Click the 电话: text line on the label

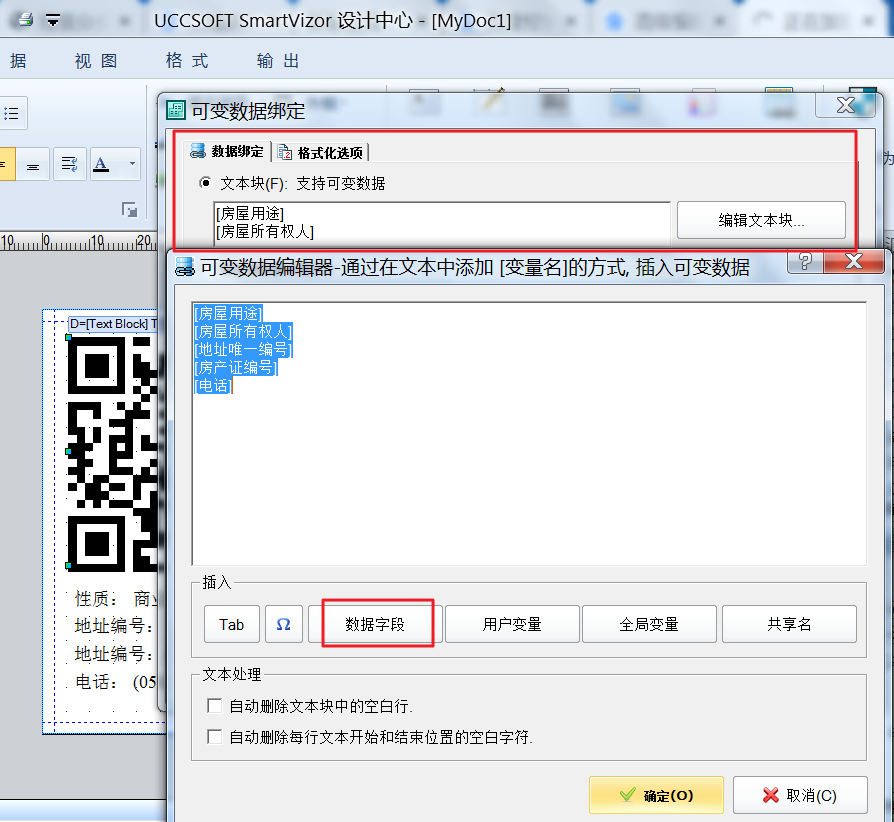116,682
